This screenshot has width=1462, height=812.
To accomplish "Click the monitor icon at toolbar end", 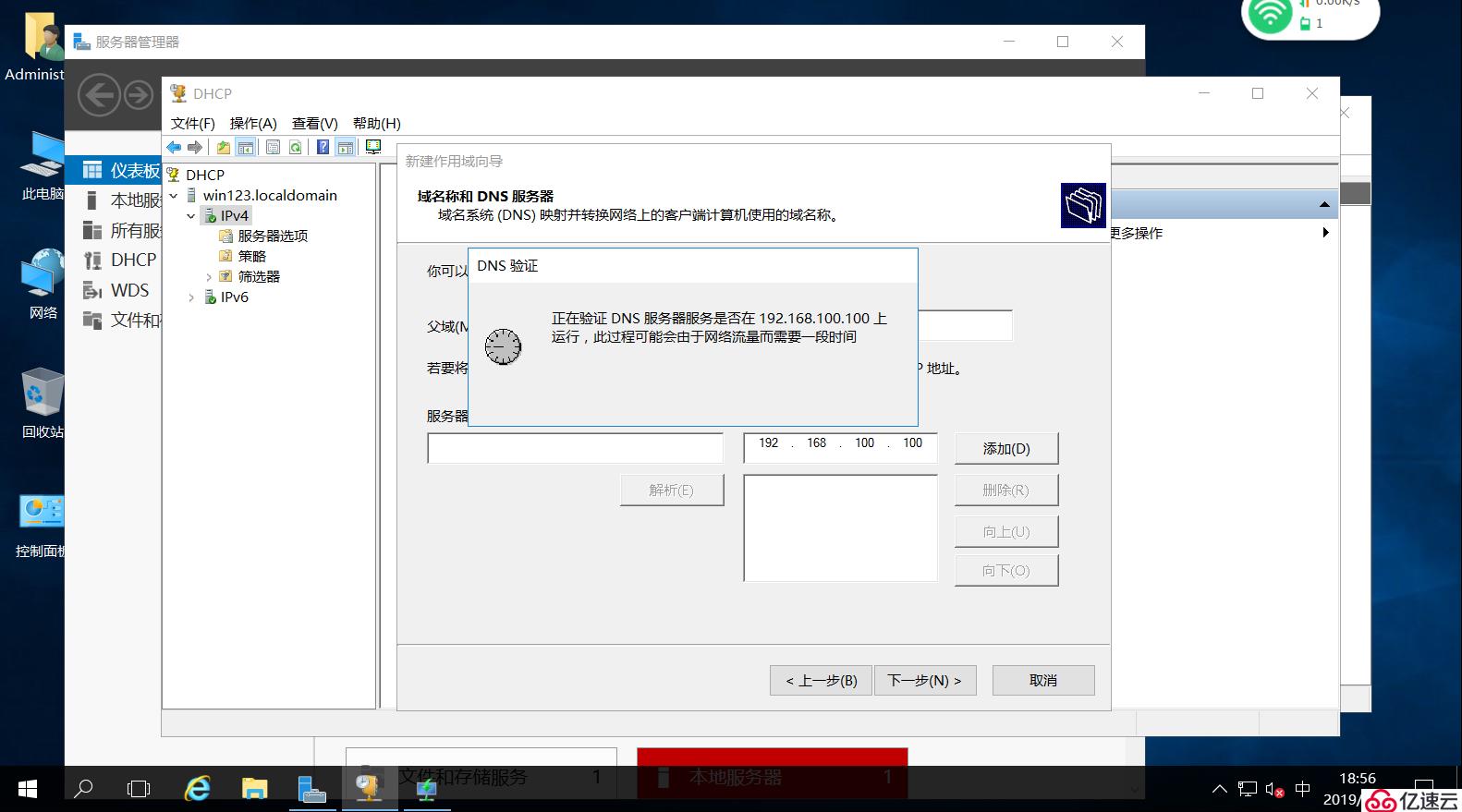I will [373, 147].
